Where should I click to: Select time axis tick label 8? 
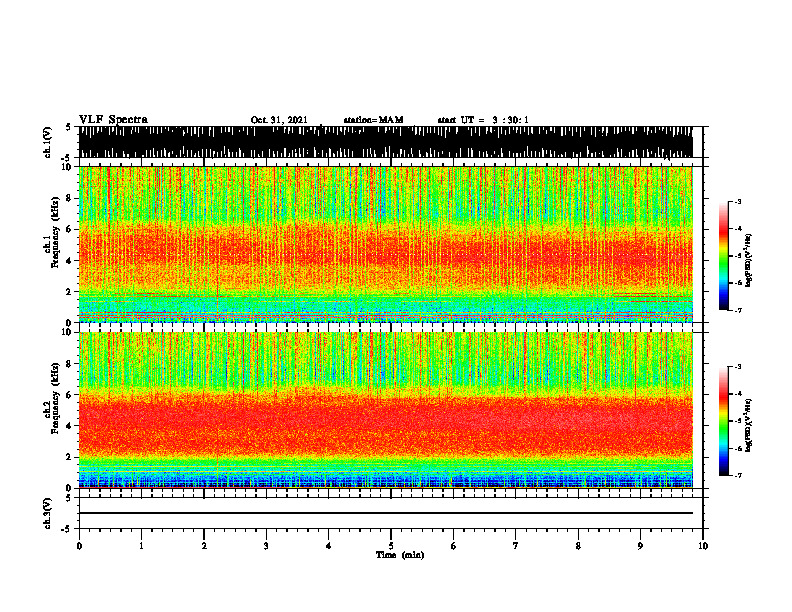[578, 546]
